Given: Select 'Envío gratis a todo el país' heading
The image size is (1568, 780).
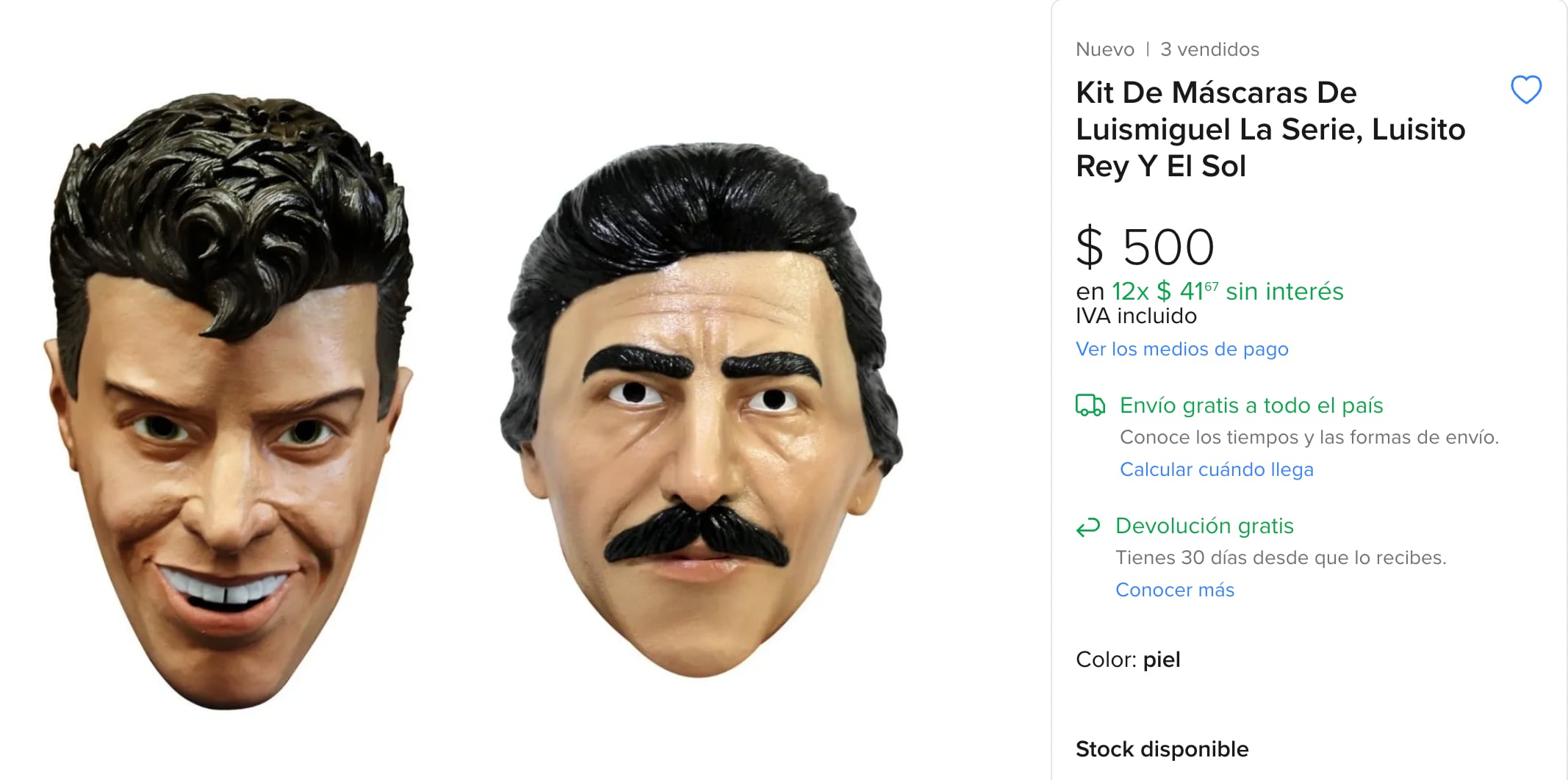Looking at the screenshot, I should [1251, 405].
